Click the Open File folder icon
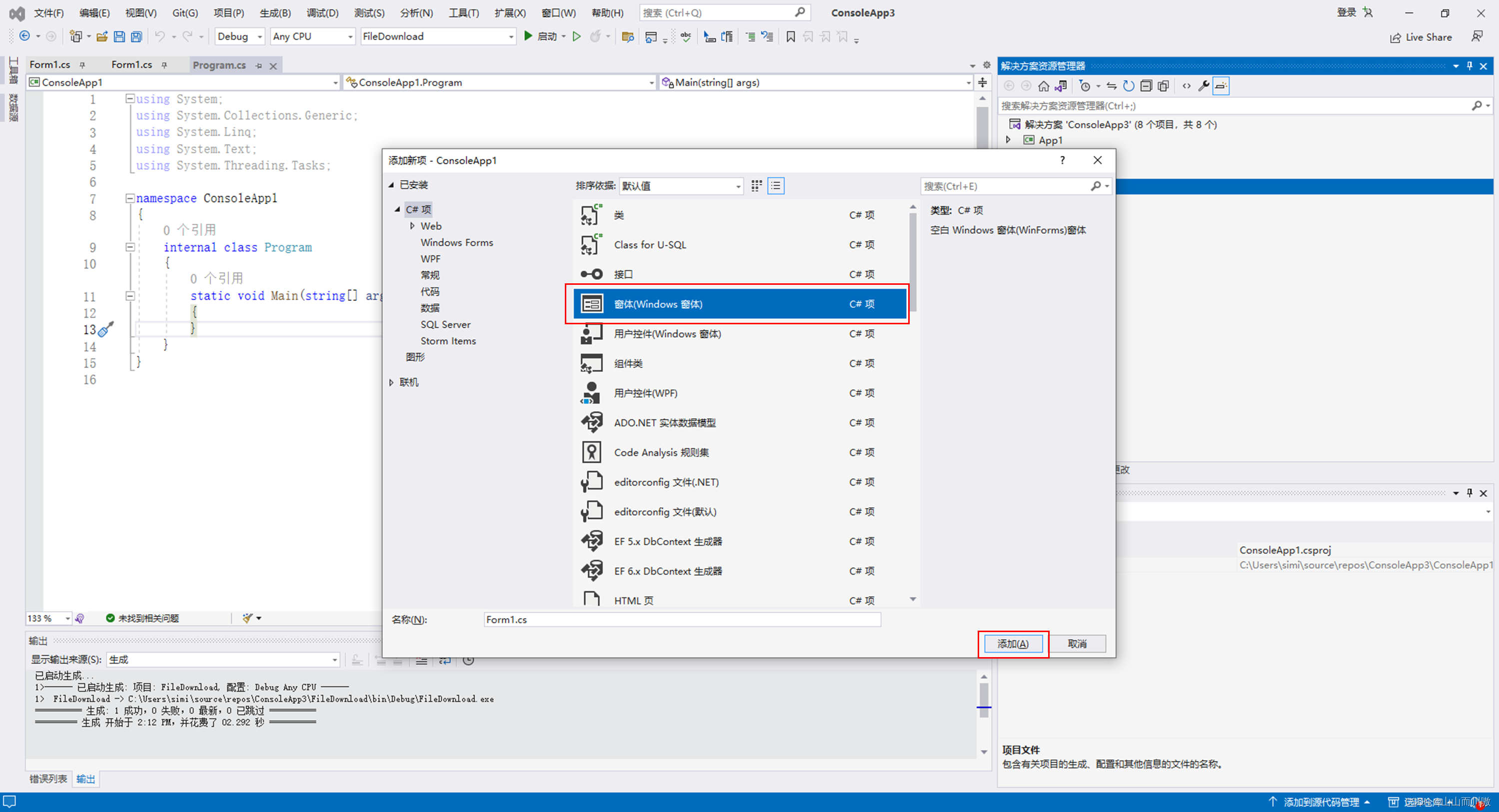This screenshot has width=1499, height=812. [102, 36]
